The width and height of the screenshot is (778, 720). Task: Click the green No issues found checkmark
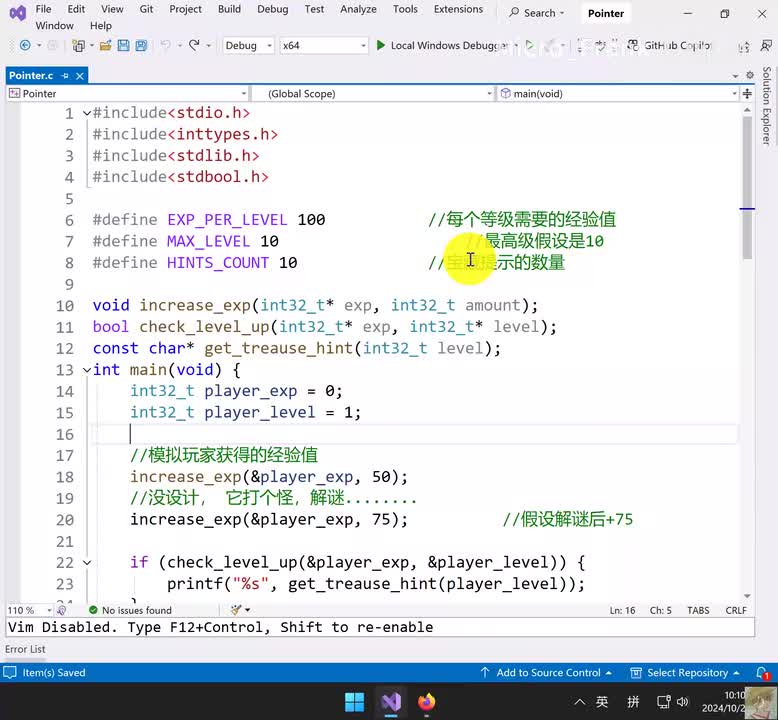(93, 610)
